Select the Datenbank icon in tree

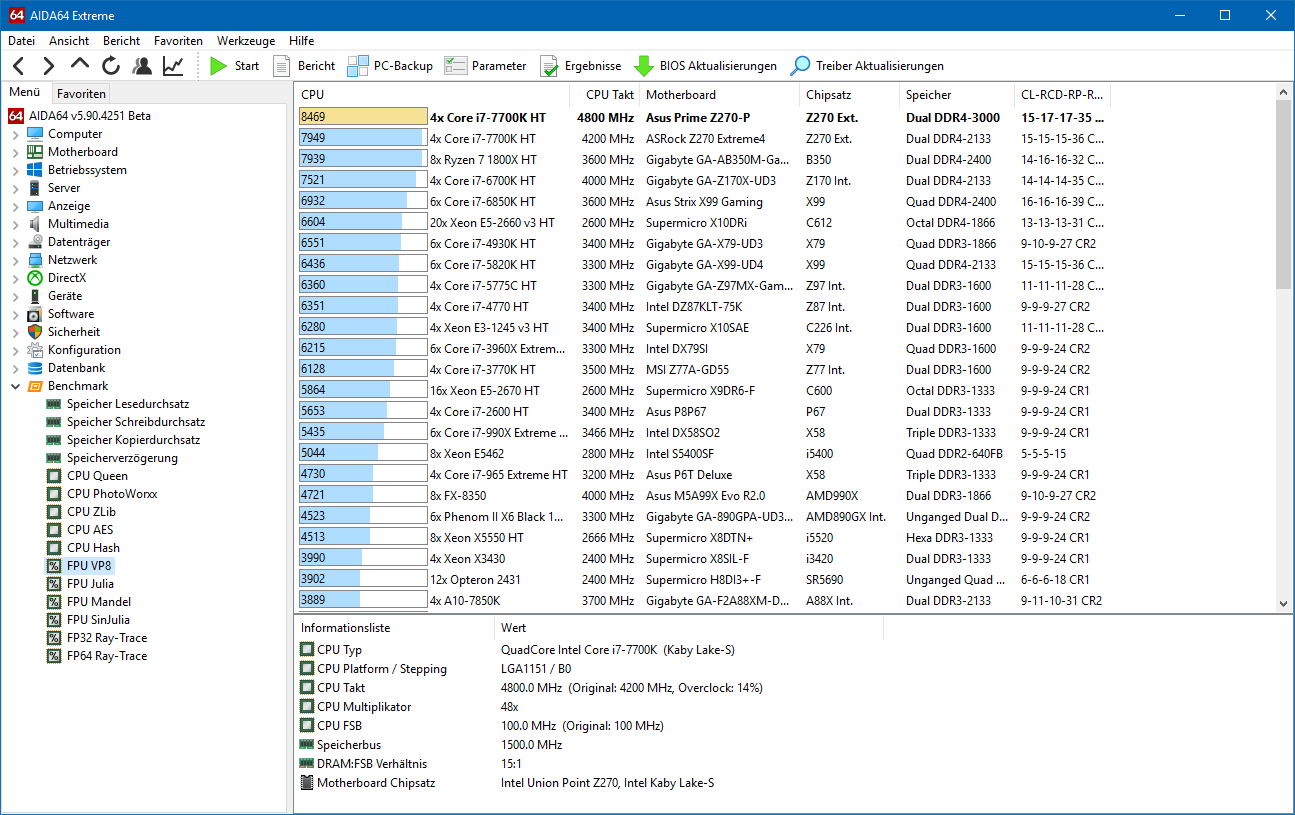(x=35, y=368)
